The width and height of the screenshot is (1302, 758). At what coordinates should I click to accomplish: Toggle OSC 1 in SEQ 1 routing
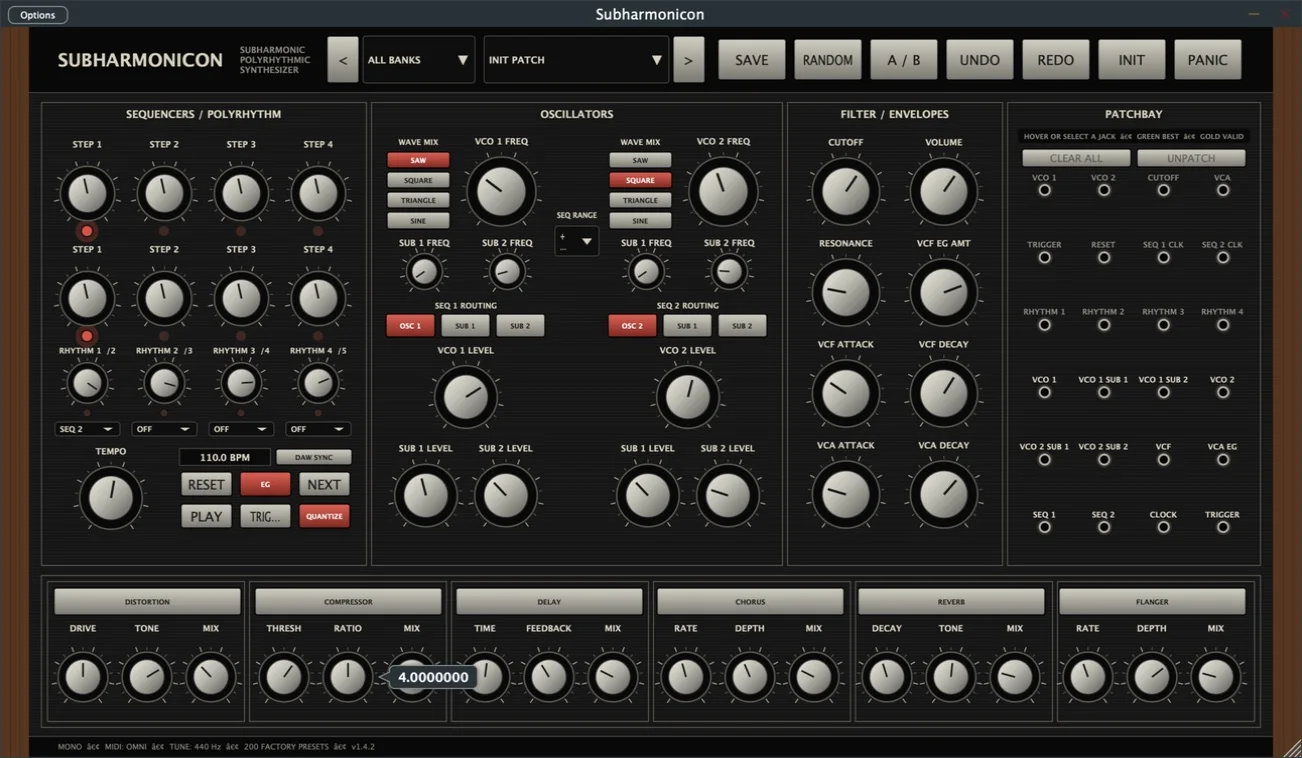pyautogui.click(x=410, y=326)
